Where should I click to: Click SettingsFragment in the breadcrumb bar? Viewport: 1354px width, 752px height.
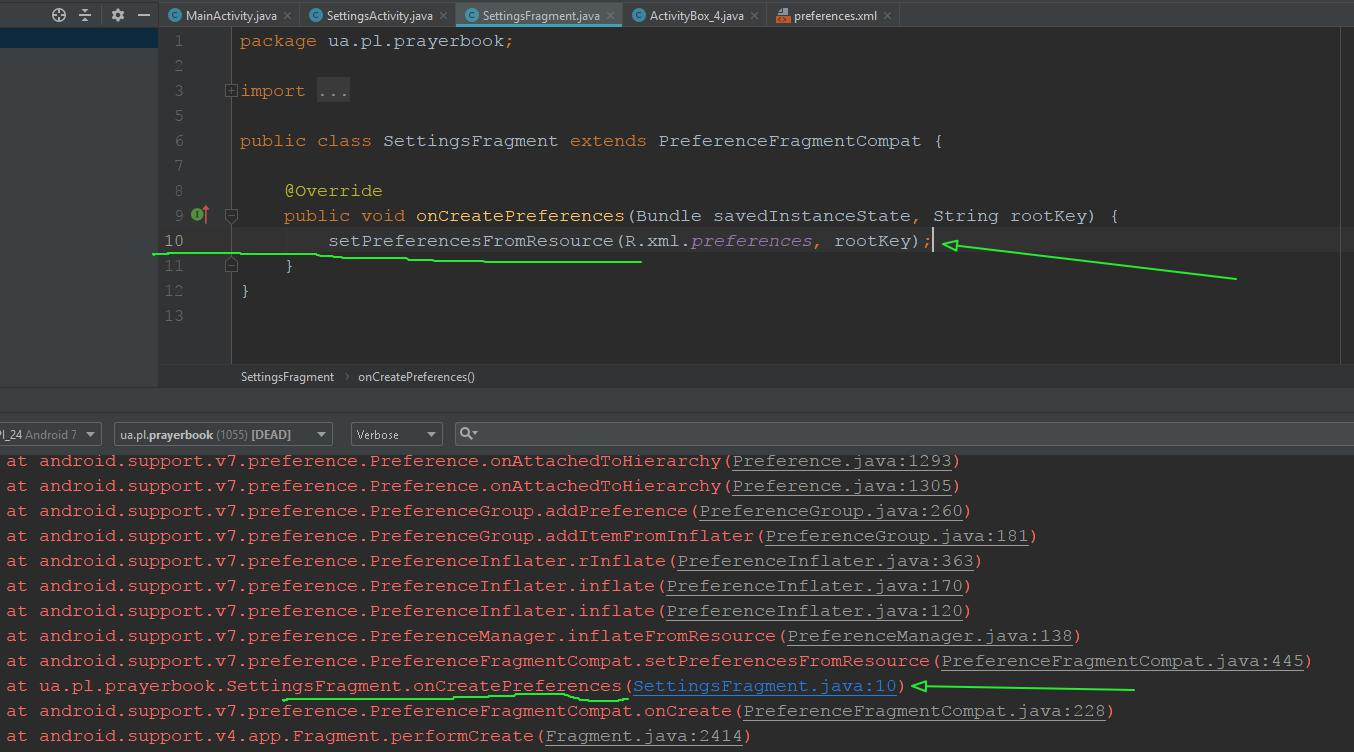coord(287,377)
